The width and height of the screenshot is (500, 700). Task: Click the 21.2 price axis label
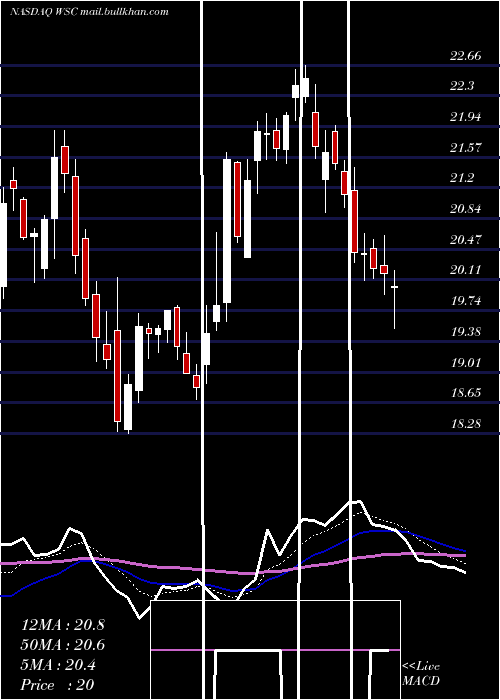point(462,178)
